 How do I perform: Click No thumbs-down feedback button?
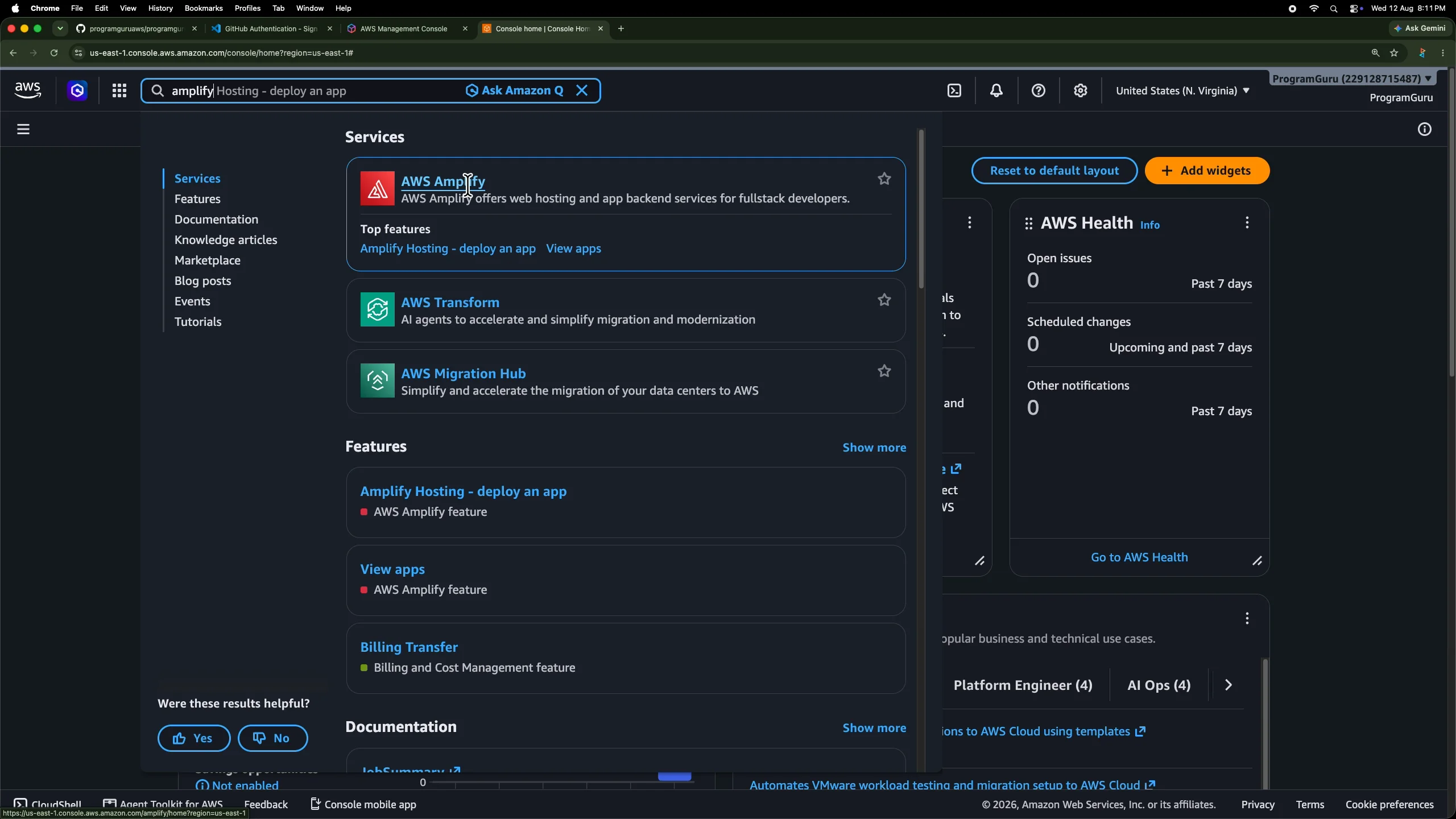[x=272, y=738]
